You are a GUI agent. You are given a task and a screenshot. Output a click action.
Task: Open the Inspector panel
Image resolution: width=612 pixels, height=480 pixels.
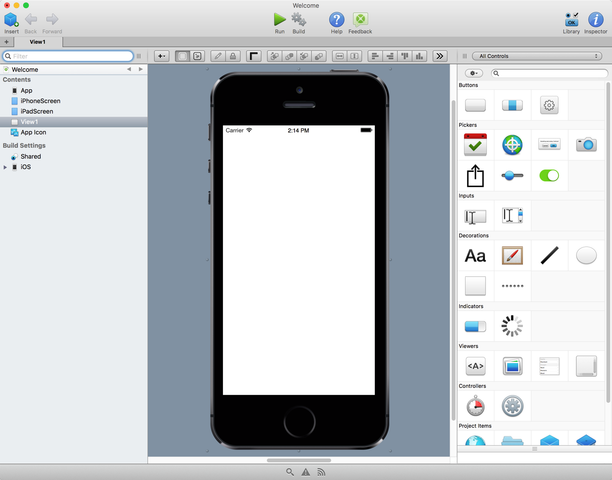(x=596, y=19)
